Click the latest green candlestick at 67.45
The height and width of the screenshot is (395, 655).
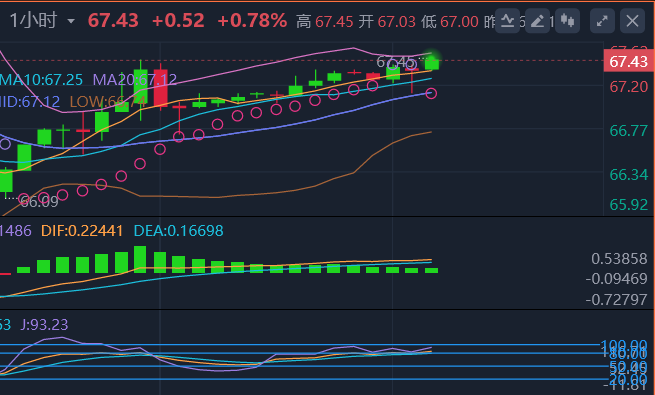tap(432, 63)
